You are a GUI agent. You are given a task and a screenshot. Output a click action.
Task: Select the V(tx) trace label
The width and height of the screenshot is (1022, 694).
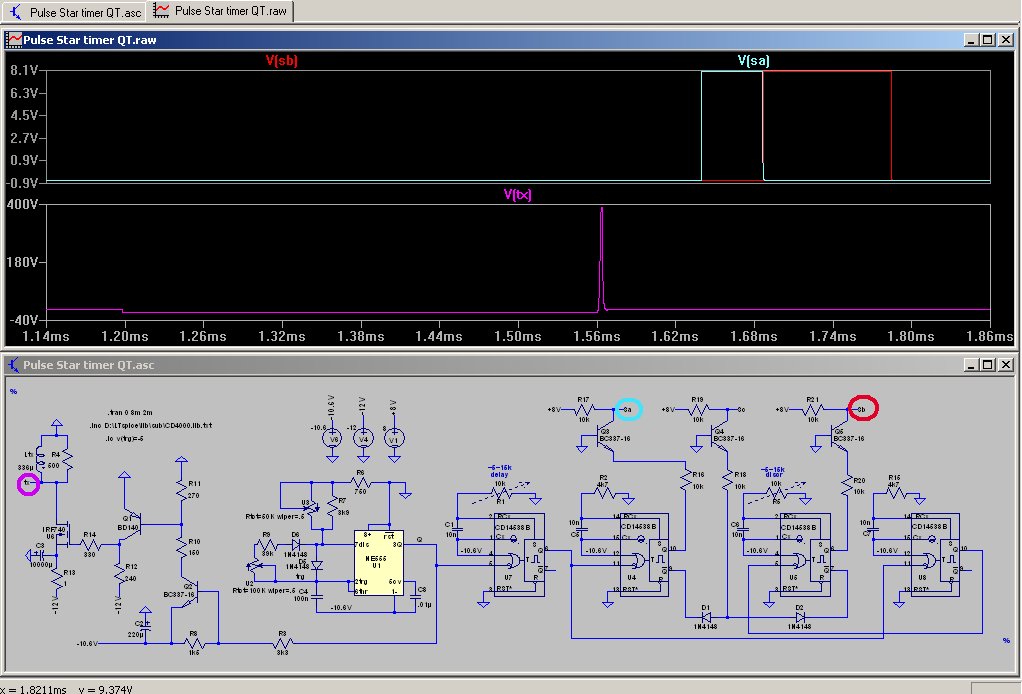(x=517, y=195)
